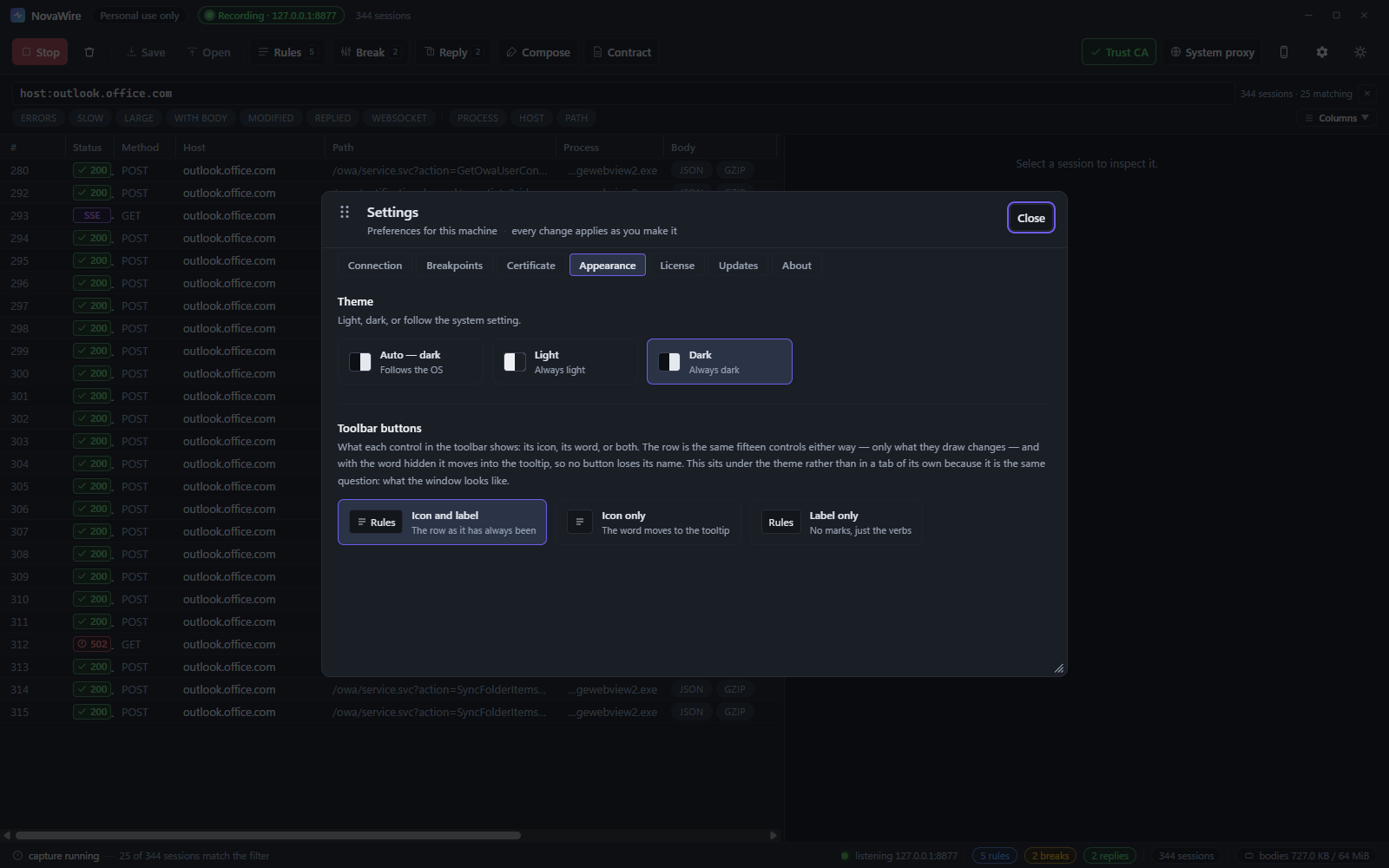Viewport: 1389px width, 868px height.
Task: Click the SSE badge in row 293
Action: pyautogui.click(x=92, y=215)
